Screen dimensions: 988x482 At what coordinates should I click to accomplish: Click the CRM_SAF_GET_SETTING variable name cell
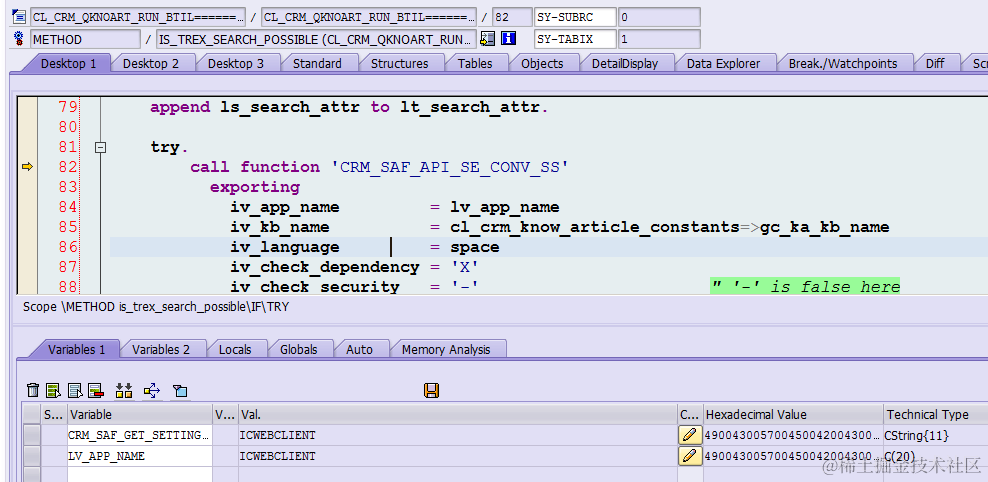point(140,435)
